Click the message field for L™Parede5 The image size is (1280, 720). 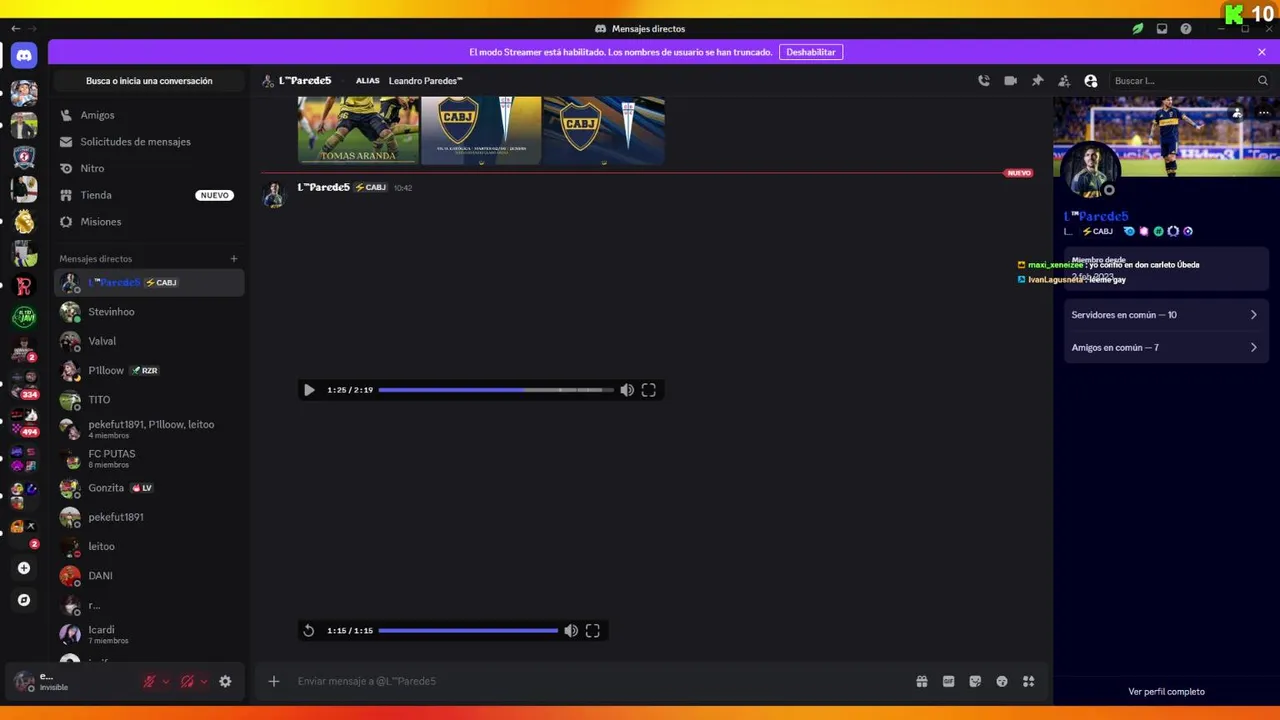(x=600, y=681)
